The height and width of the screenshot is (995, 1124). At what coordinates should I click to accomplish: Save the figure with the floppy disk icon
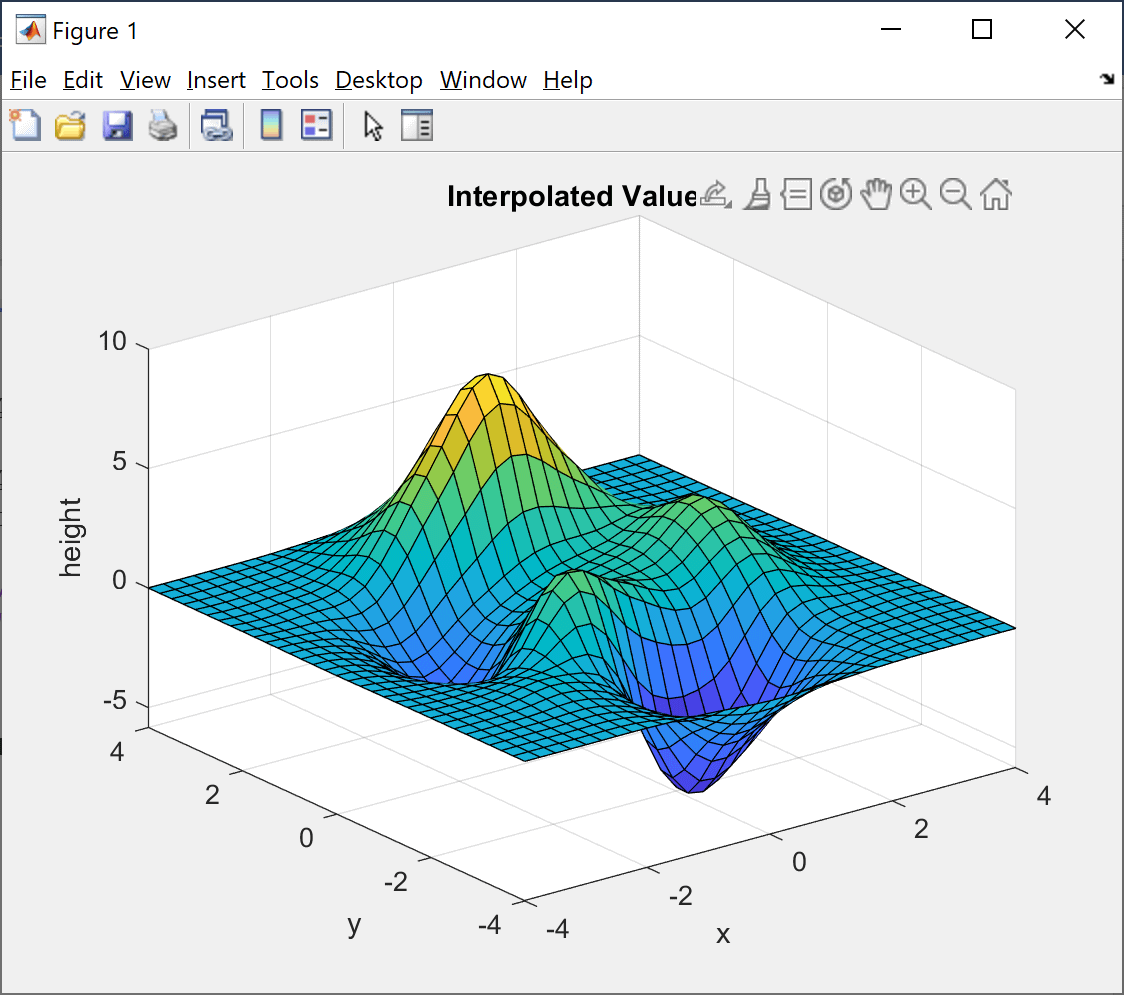(117, 126)
